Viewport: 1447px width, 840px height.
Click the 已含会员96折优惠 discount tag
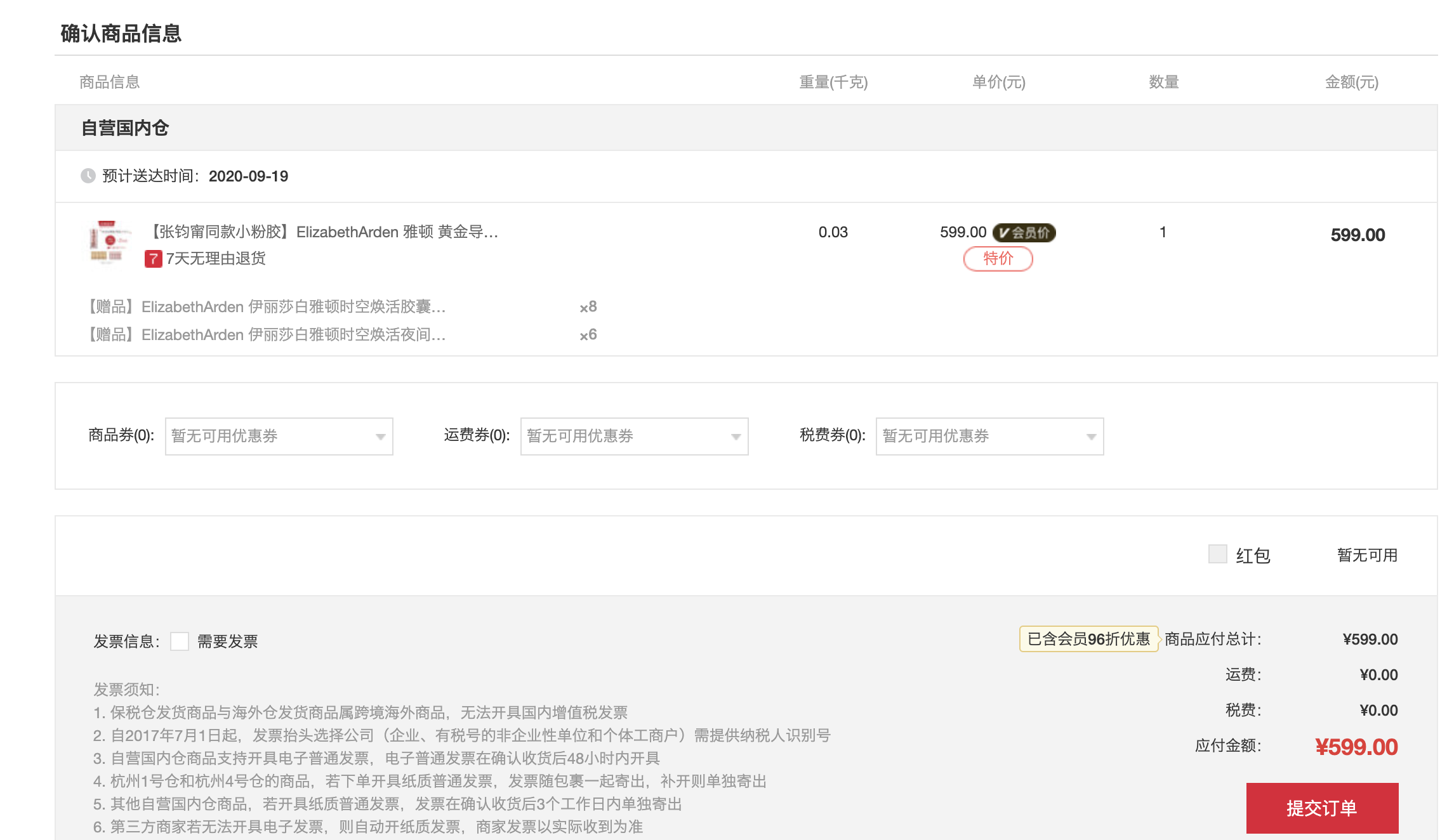[x=1088, y=639]
